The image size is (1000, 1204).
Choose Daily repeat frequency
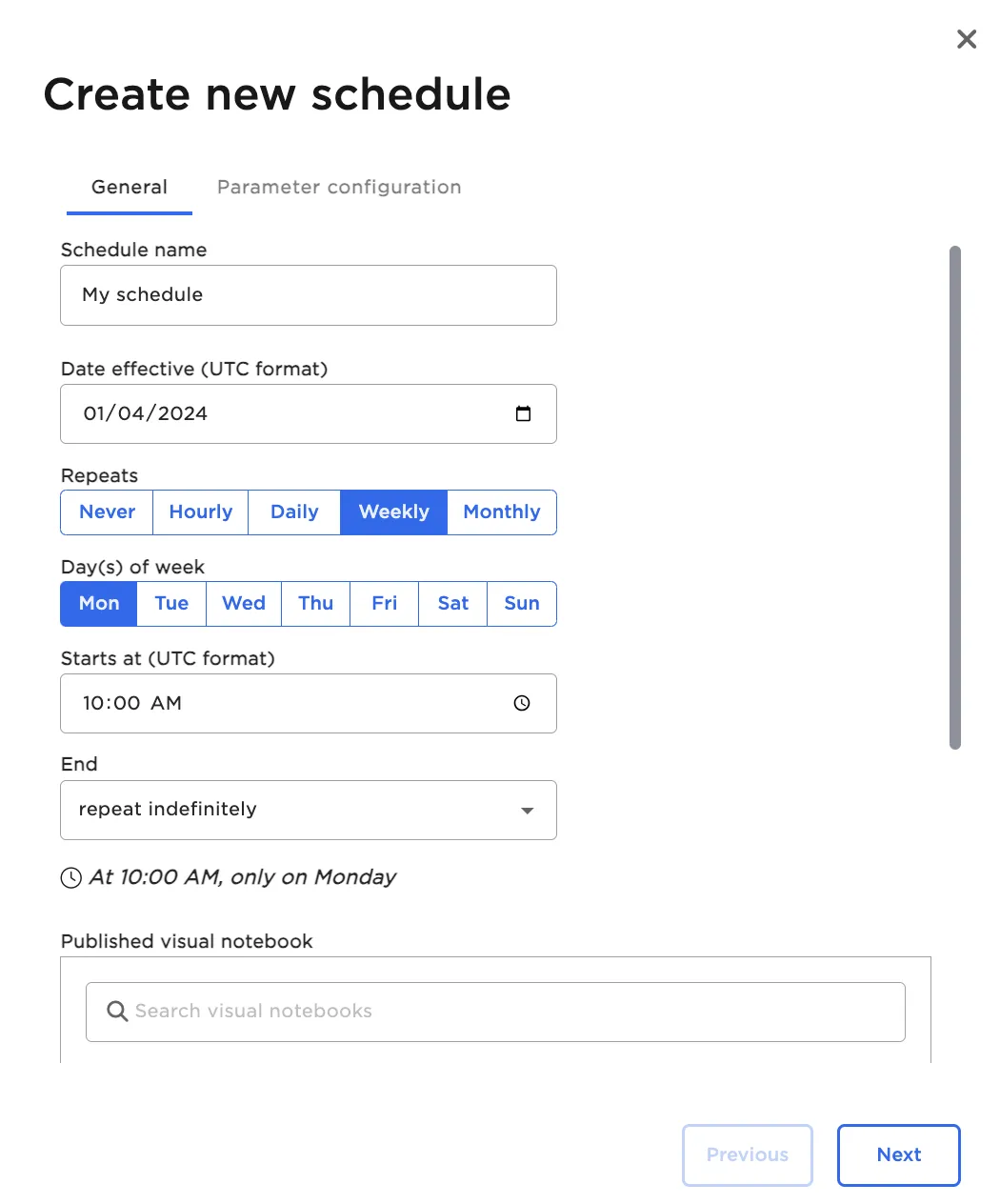294,512
